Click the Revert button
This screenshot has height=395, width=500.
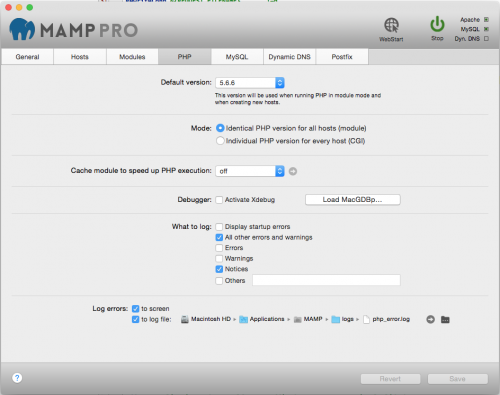(x=390, y=379)
